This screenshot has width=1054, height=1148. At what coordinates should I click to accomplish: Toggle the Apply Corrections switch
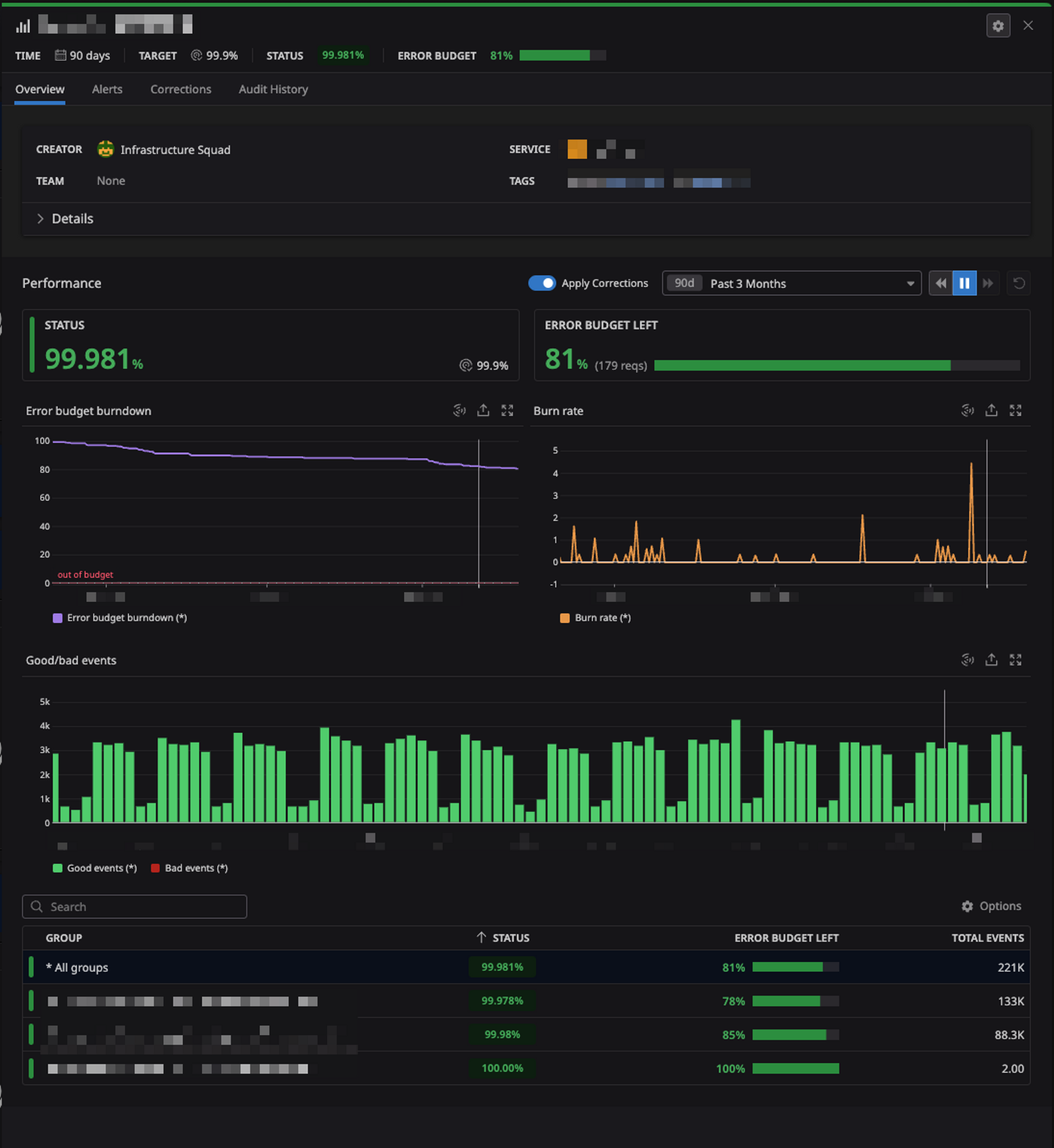(542, 283)
